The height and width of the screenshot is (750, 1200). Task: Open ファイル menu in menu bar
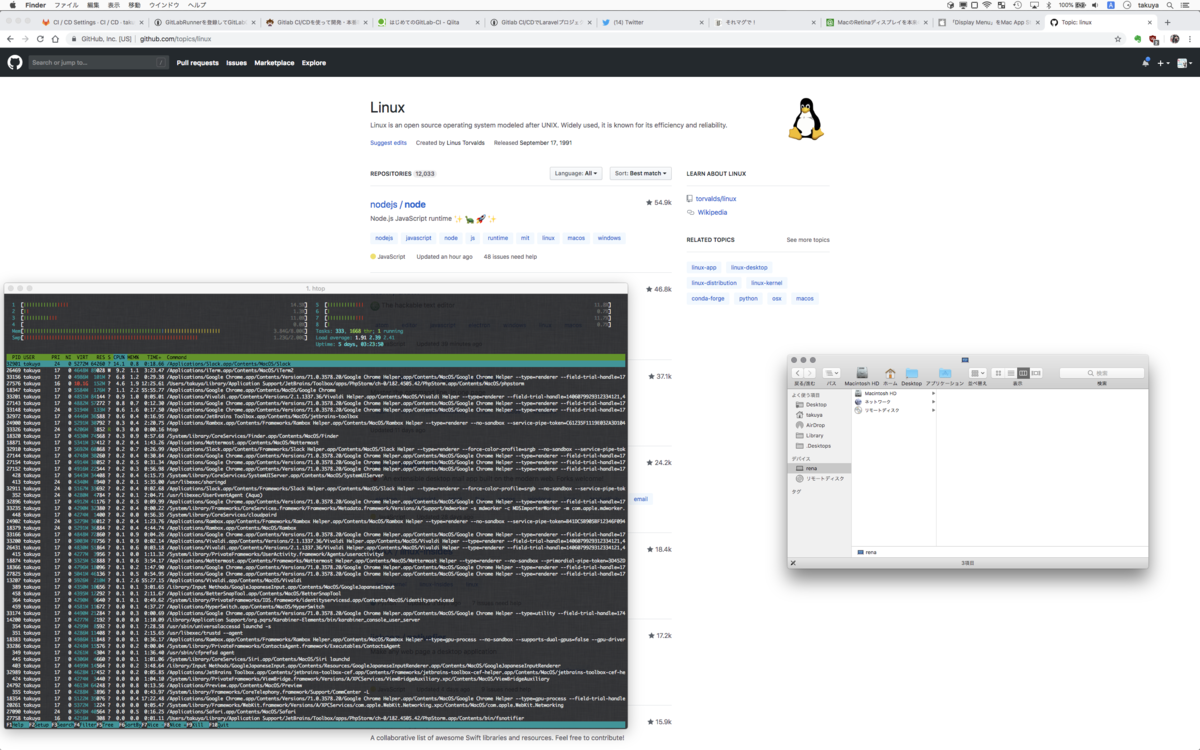[66, 5]
